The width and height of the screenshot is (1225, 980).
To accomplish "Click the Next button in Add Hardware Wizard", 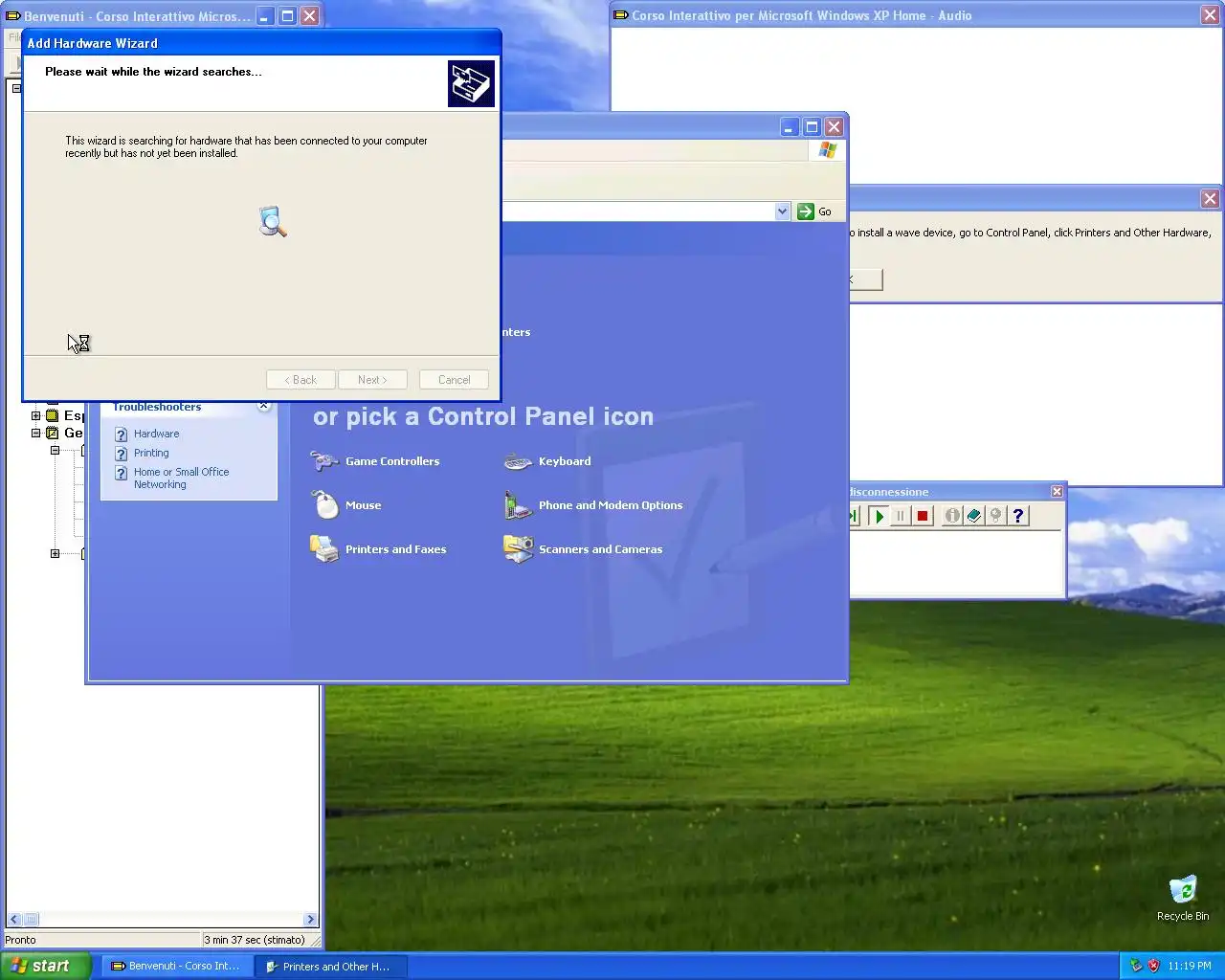I will [372, 380].
